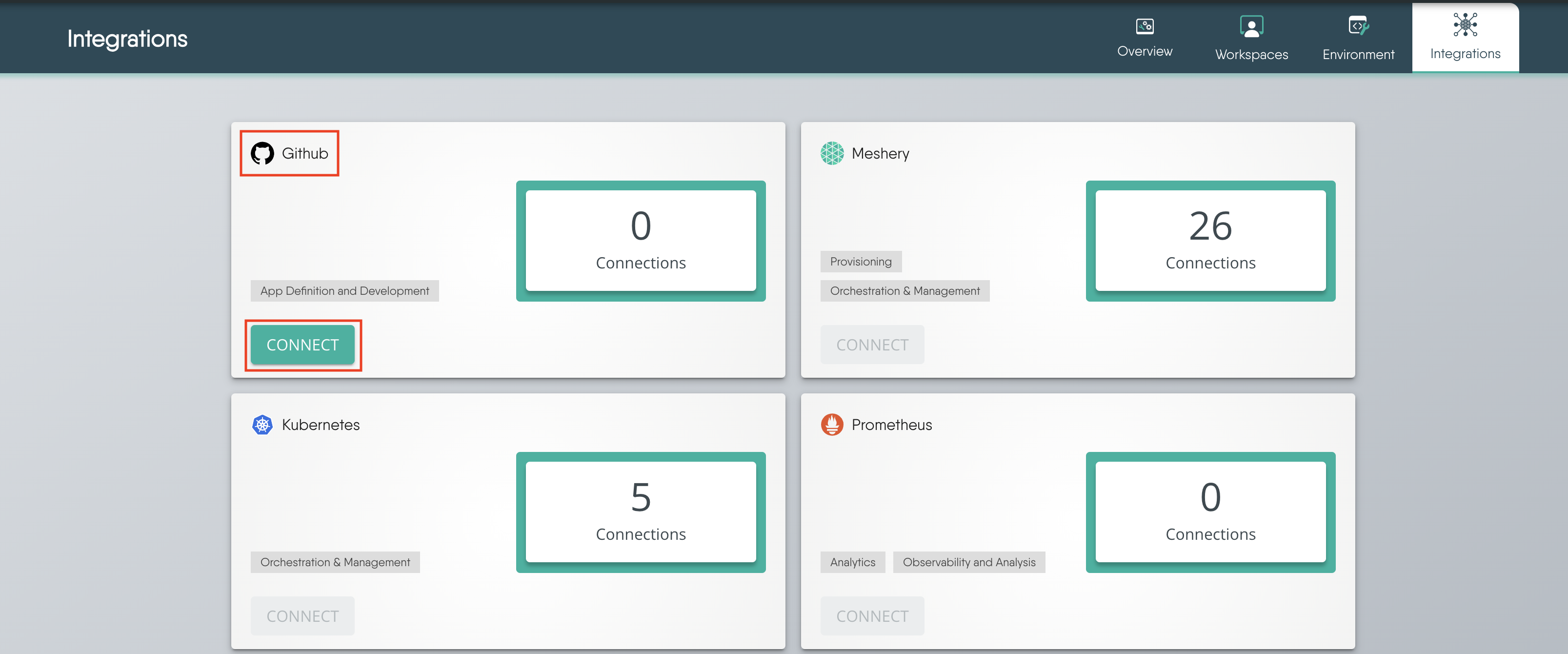Click the Github logo icon
Image resolution: width=1568 pixels, height=654 pixels.
click(263, 153)
